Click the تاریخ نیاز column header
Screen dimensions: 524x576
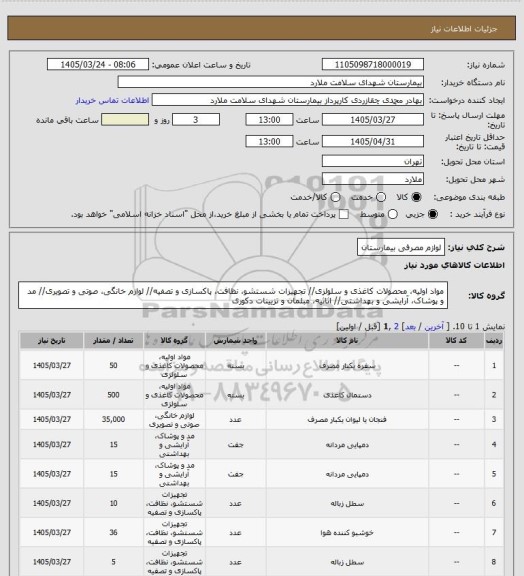click(51, 341)
